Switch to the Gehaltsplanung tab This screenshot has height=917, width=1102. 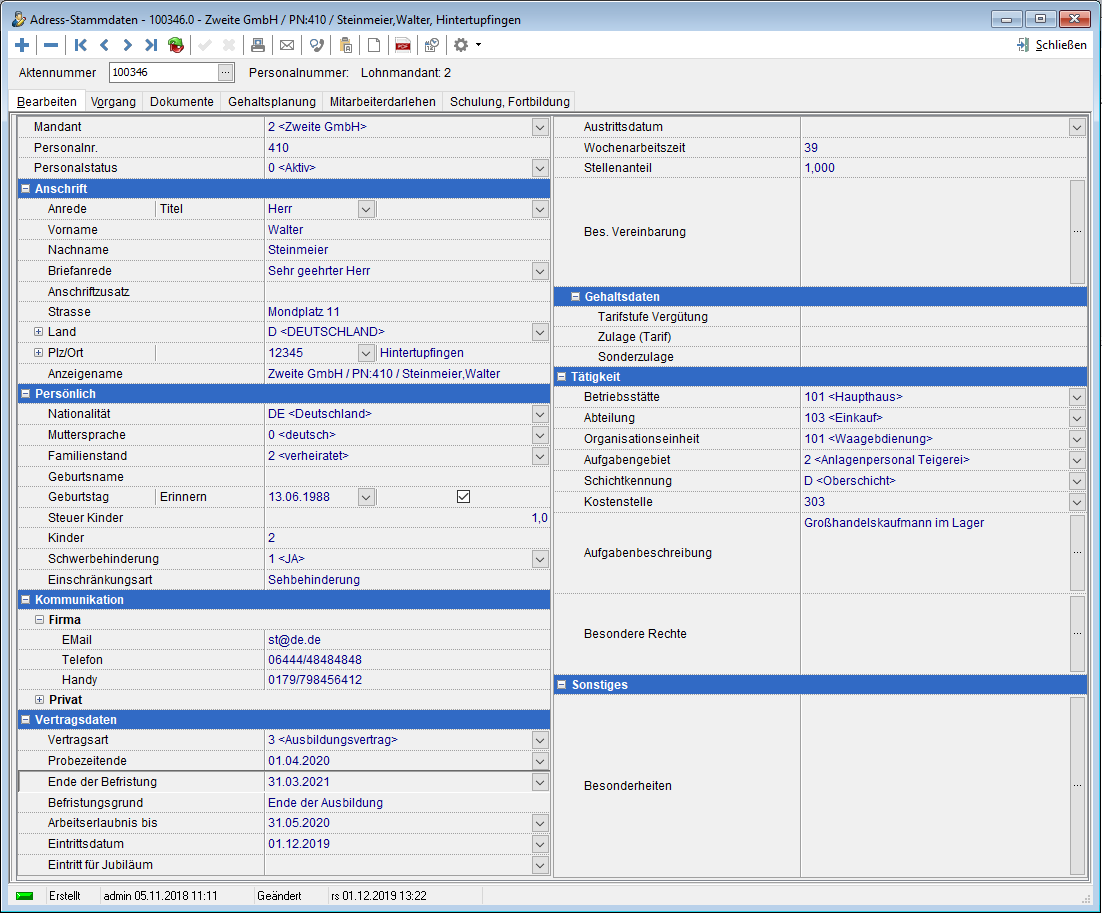[x=271, y=102]
